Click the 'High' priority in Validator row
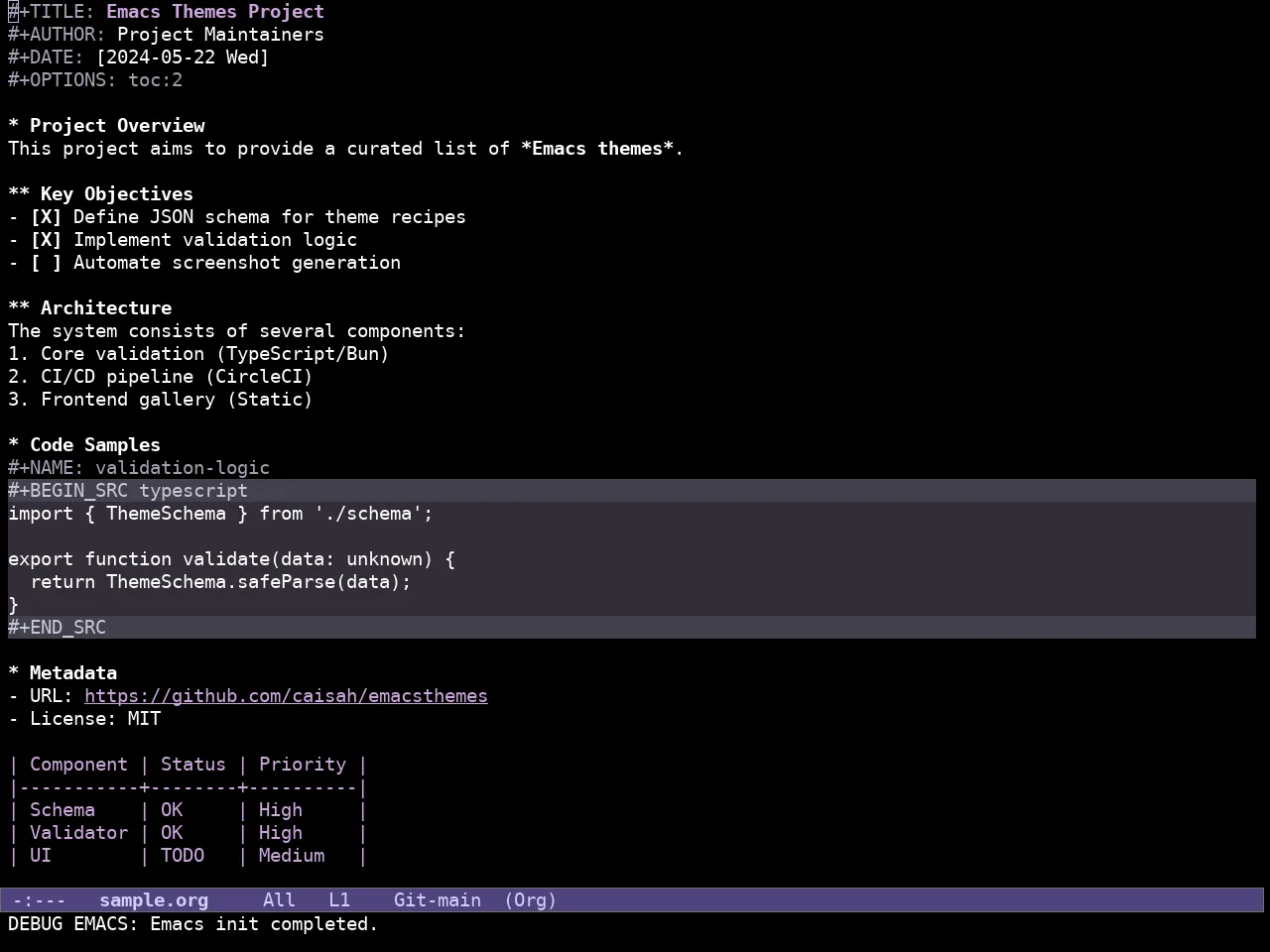This screenshot has width=1270, height=952. click(x=281, y=833)
